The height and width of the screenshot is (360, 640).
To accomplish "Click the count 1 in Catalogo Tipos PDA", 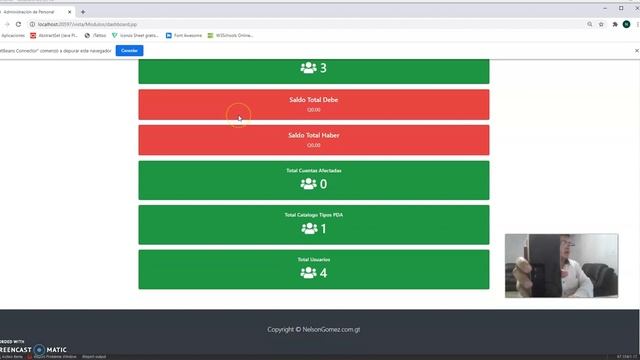I will 324,229.
